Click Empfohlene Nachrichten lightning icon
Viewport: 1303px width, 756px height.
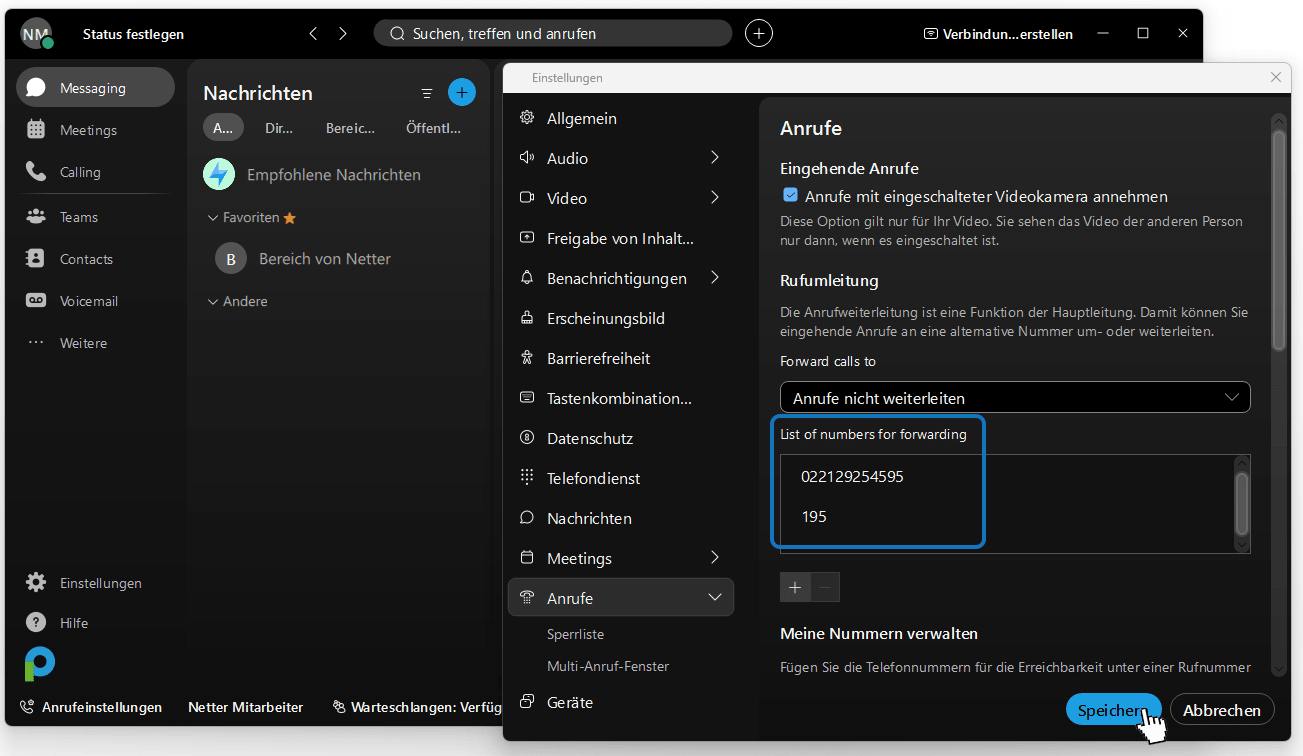[x=219, y=174]
